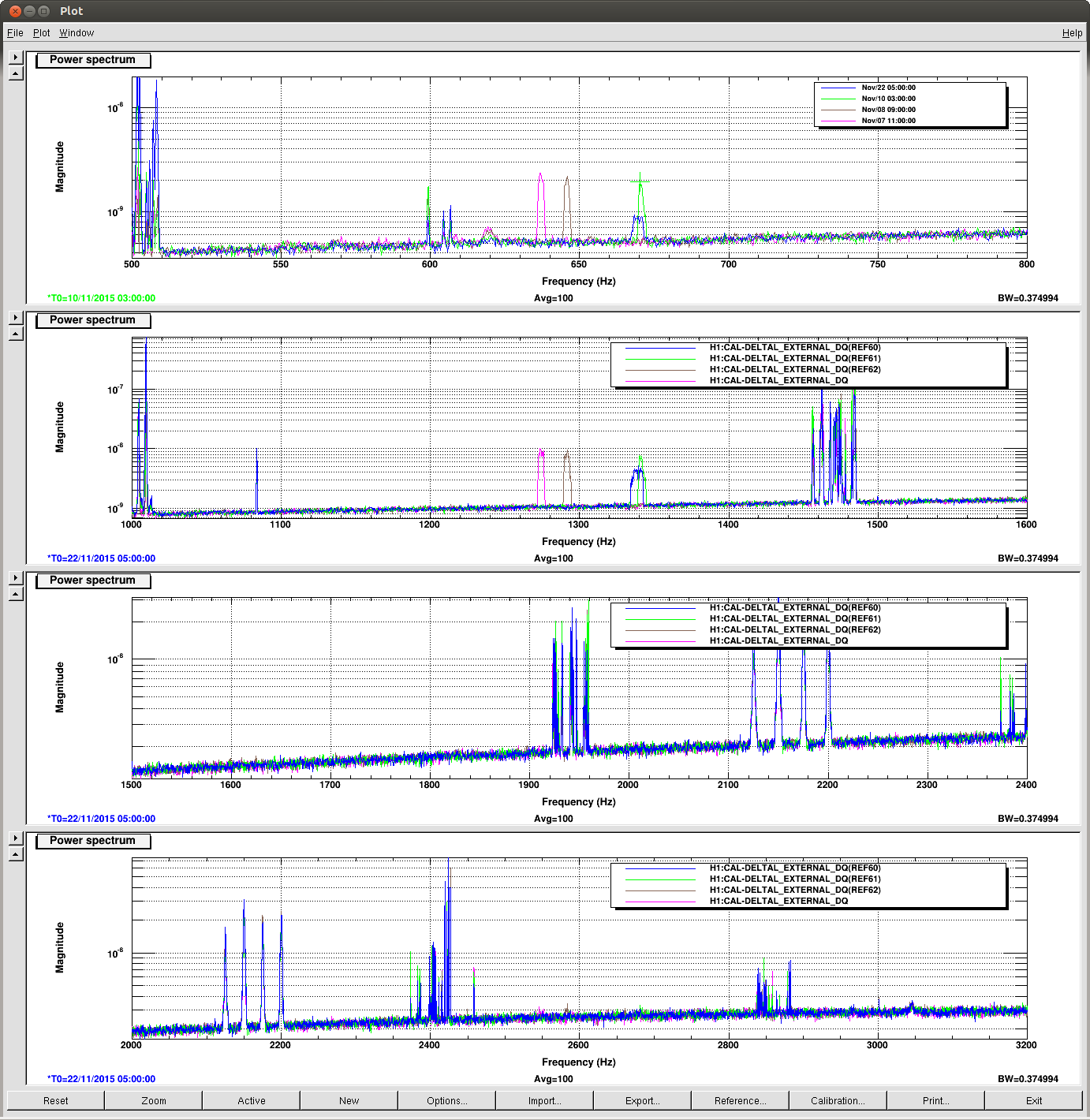Open the Window menu

(77, 33)
